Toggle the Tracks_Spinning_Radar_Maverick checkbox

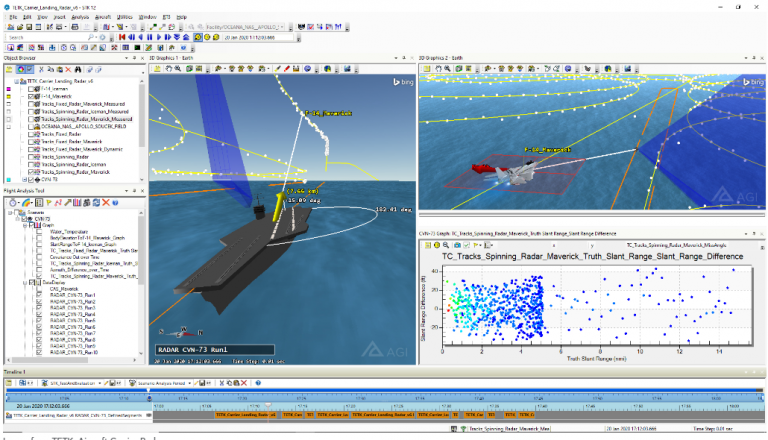click(31, 172)
